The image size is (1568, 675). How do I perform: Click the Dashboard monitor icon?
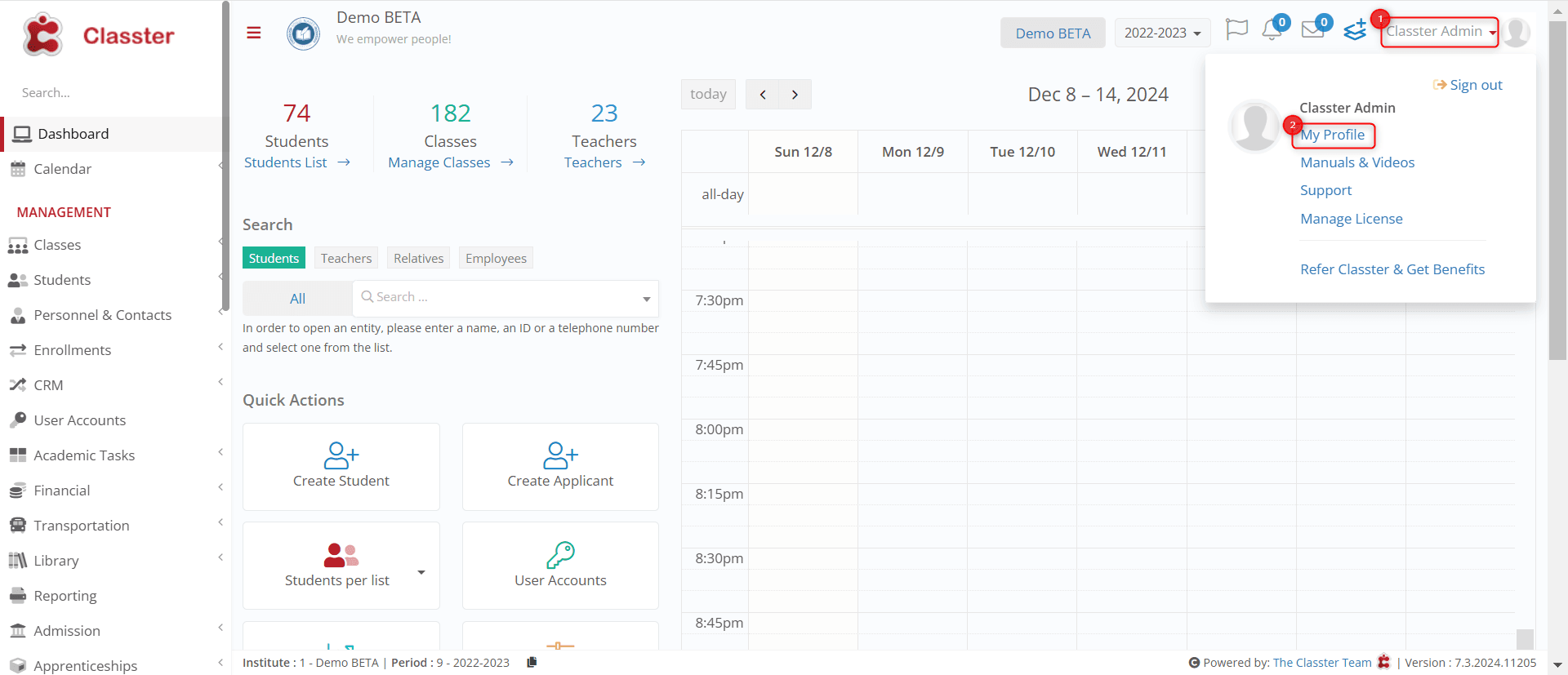coord(22,134)
